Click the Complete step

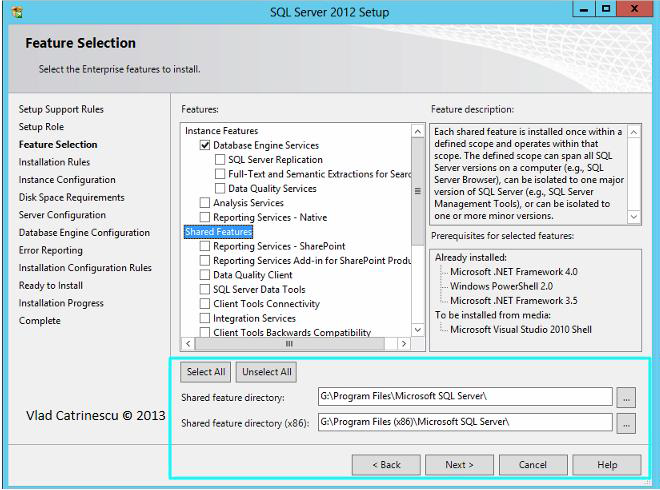[x=40, y=321]
